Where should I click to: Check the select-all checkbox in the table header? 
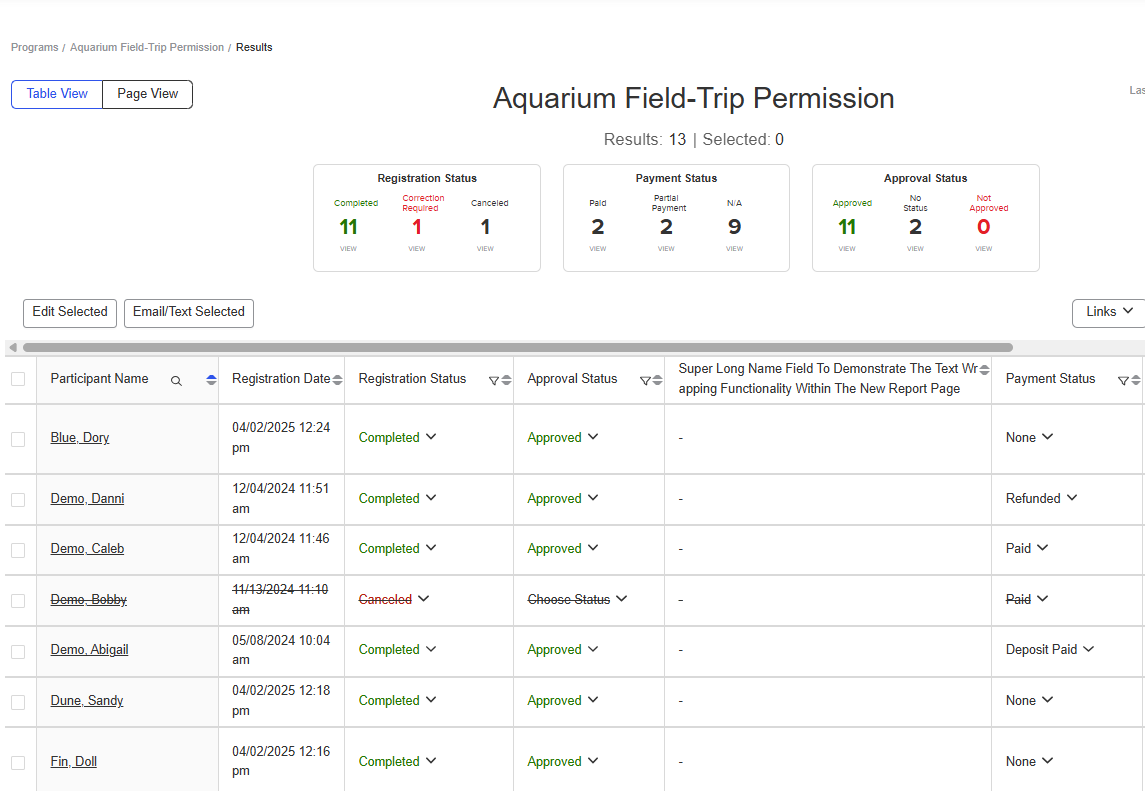tap(18, 379)
